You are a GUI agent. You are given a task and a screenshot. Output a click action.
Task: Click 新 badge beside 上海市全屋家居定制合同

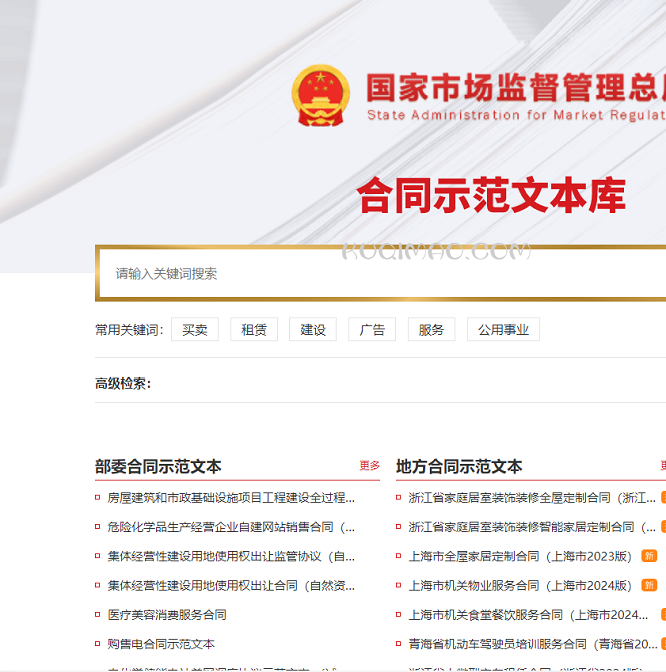[x=649, y=556]
